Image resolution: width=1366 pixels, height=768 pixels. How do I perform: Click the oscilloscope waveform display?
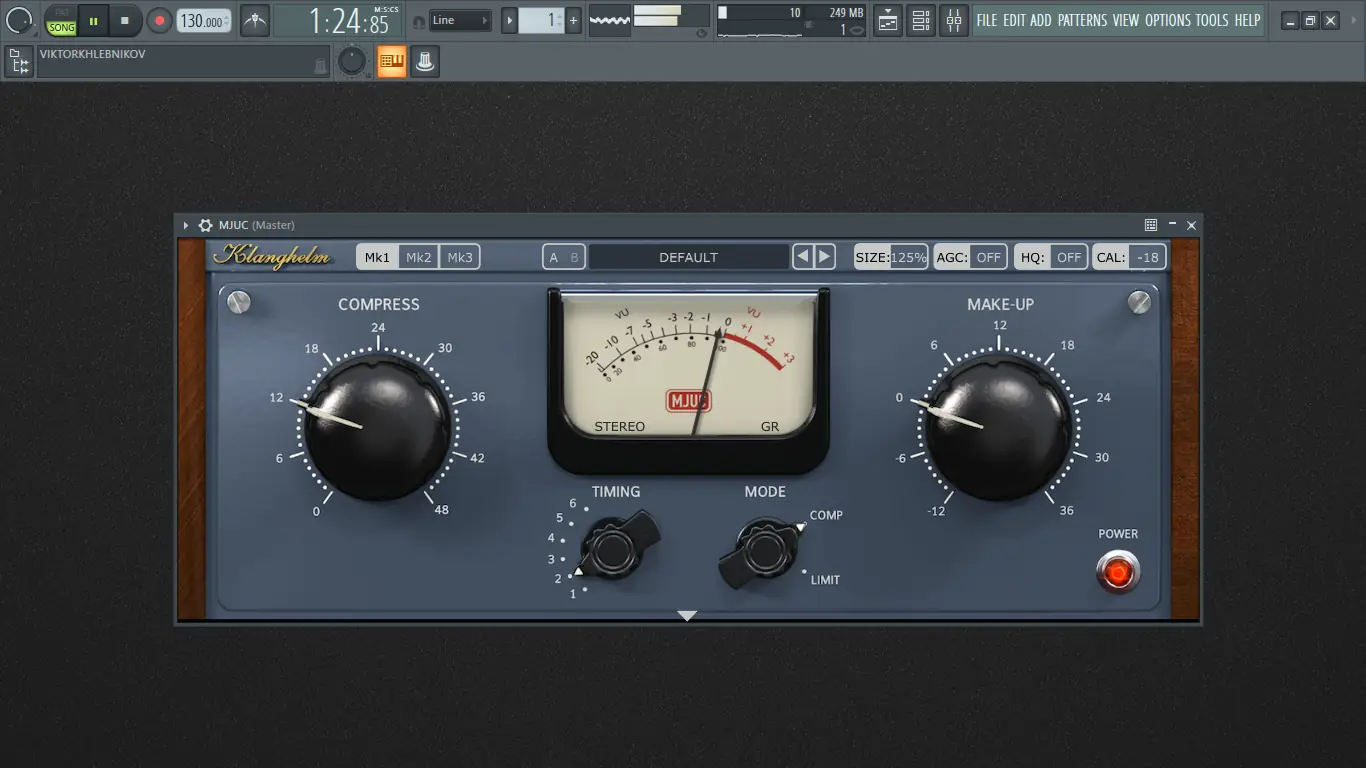coord(609,20)
